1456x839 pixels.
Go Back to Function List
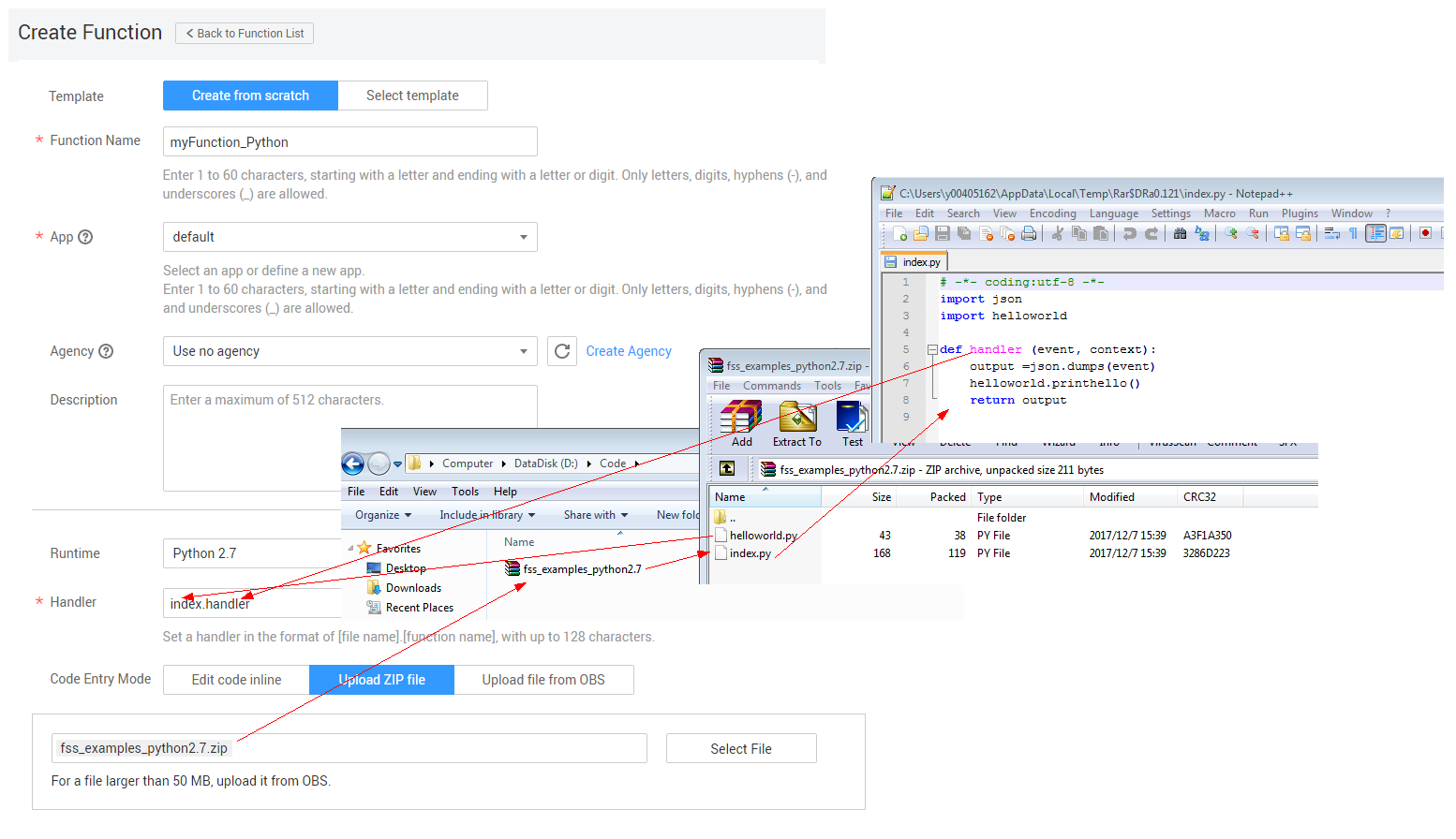click(x=245, y=34)
